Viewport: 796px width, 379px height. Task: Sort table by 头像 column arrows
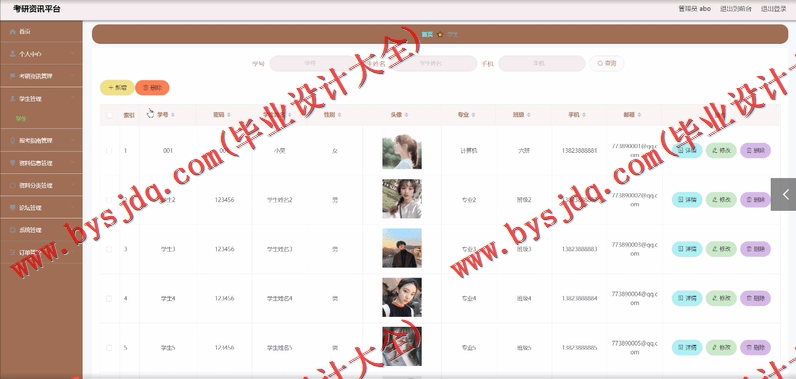click(406, 115)
